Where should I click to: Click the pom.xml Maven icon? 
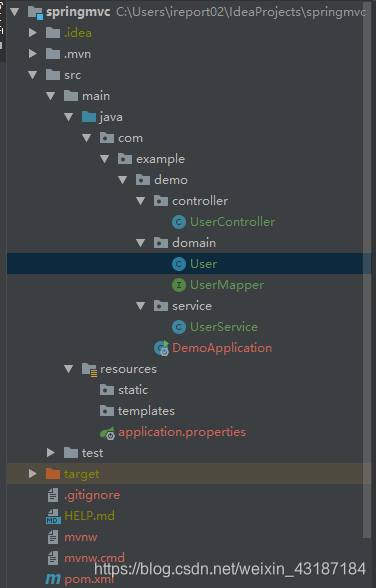pos(53,579)
